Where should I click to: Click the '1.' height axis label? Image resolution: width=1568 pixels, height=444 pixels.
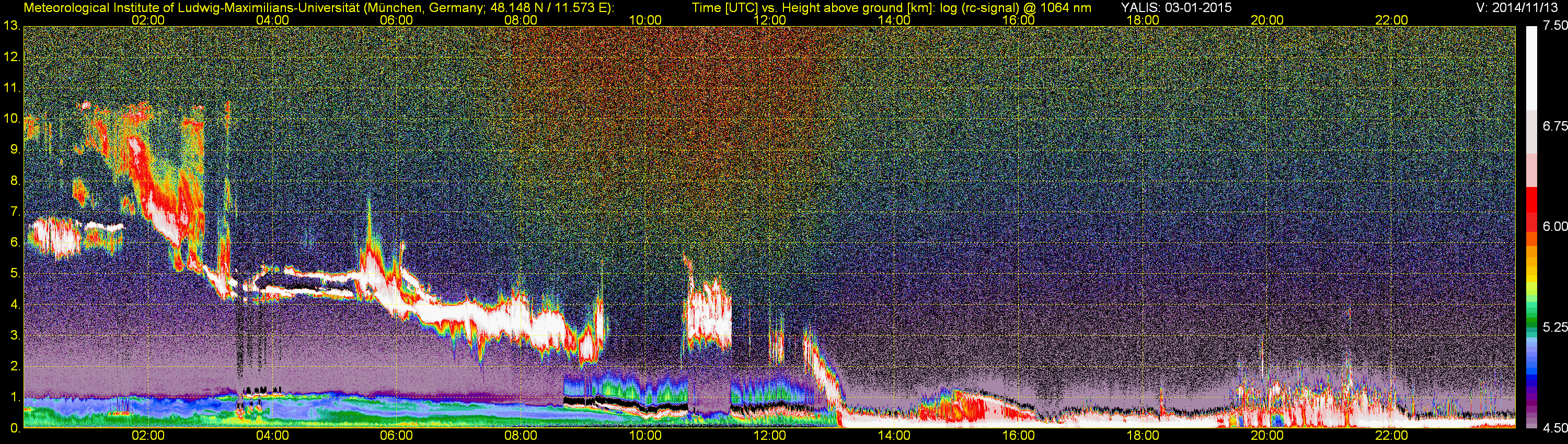(15, 397)
